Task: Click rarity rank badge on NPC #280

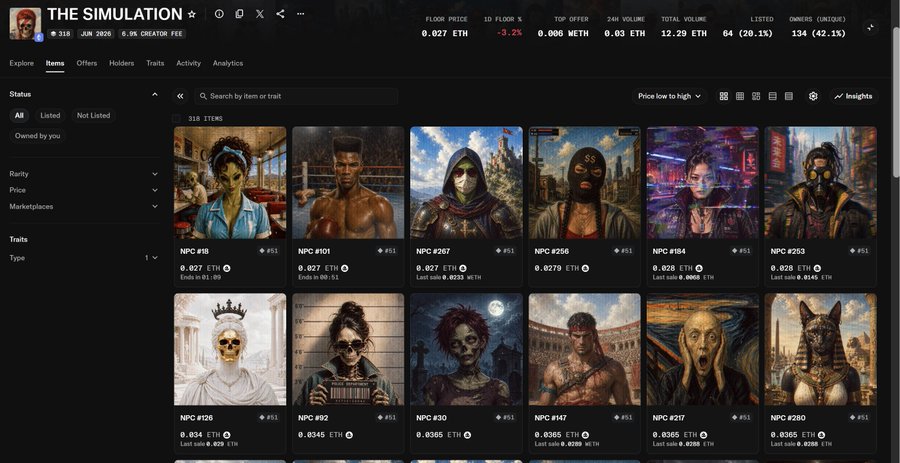Action: coord(860,418)
